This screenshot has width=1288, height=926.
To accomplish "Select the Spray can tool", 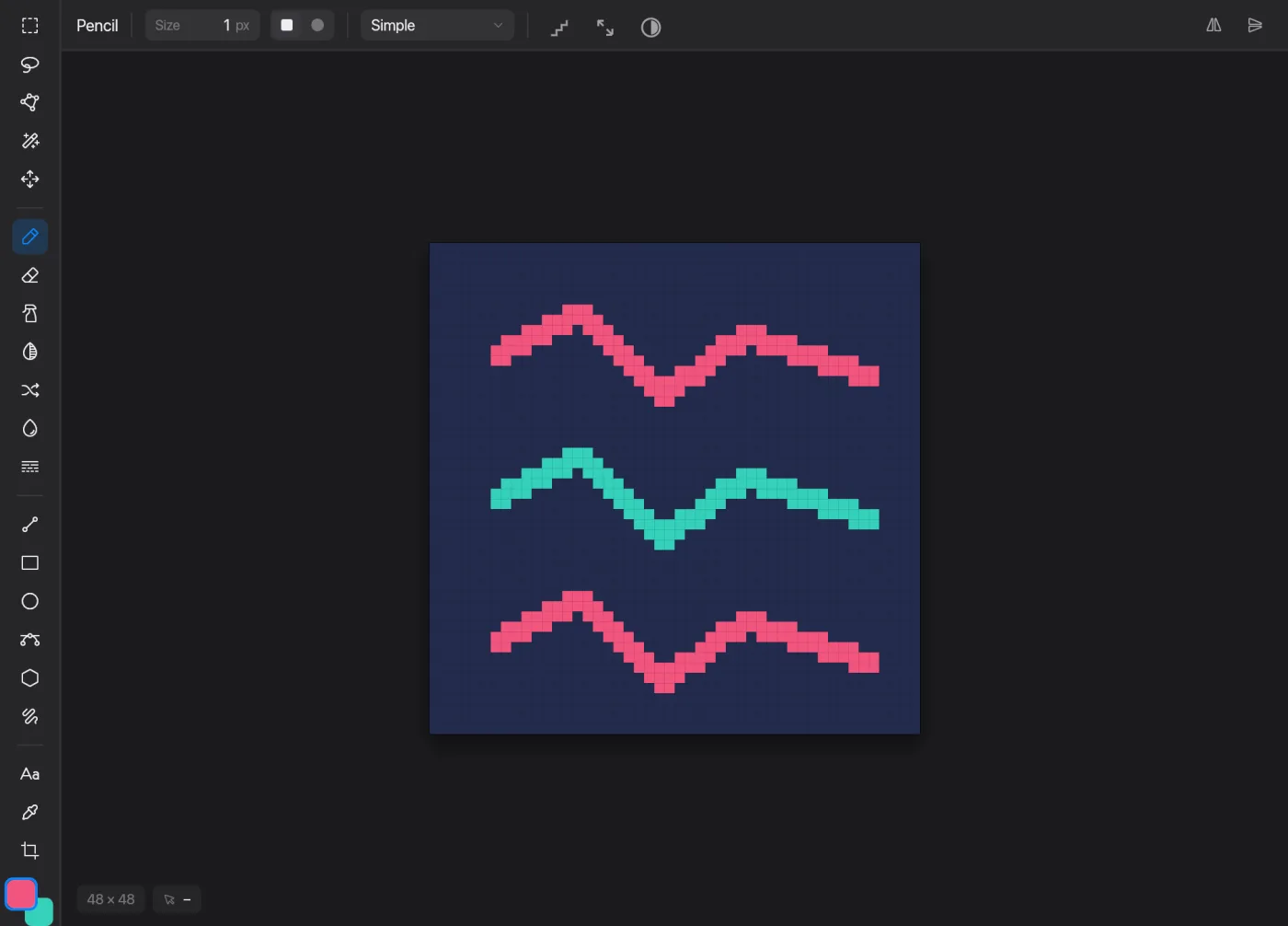I will tap(29, 314).
